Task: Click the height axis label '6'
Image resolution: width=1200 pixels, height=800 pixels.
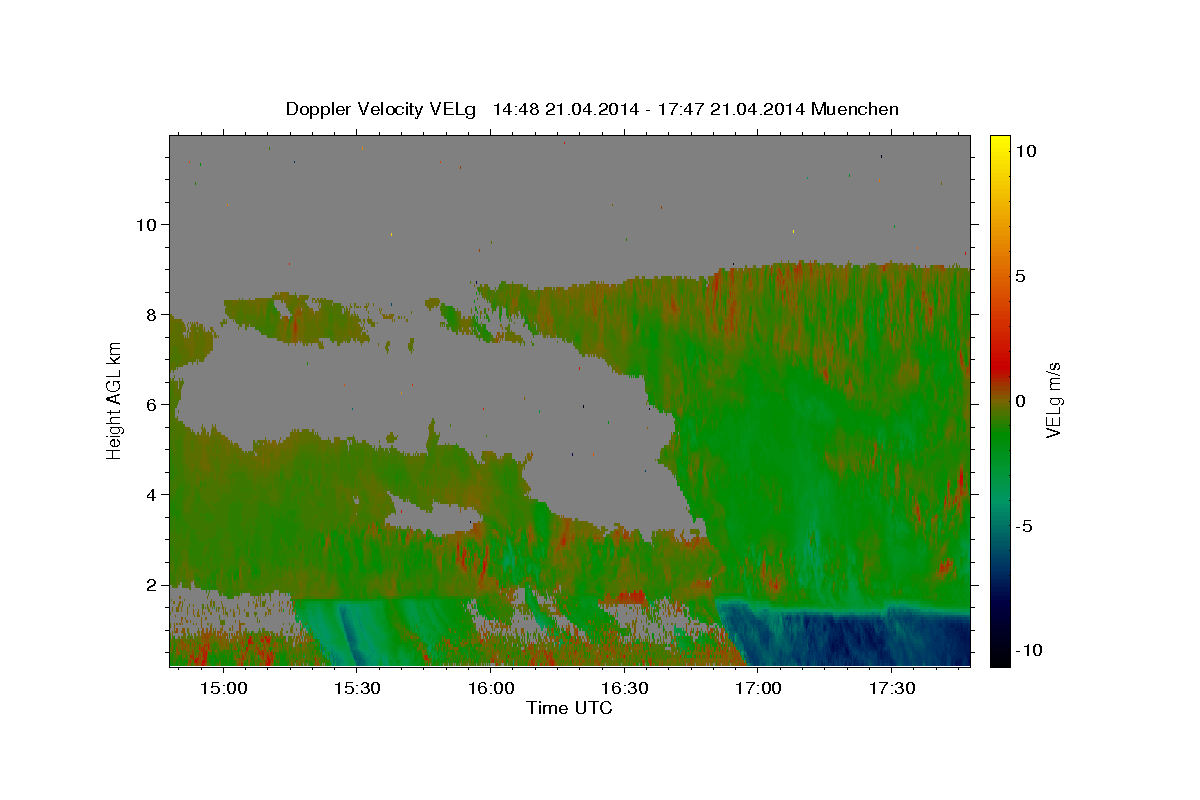Action: point(150,404)
